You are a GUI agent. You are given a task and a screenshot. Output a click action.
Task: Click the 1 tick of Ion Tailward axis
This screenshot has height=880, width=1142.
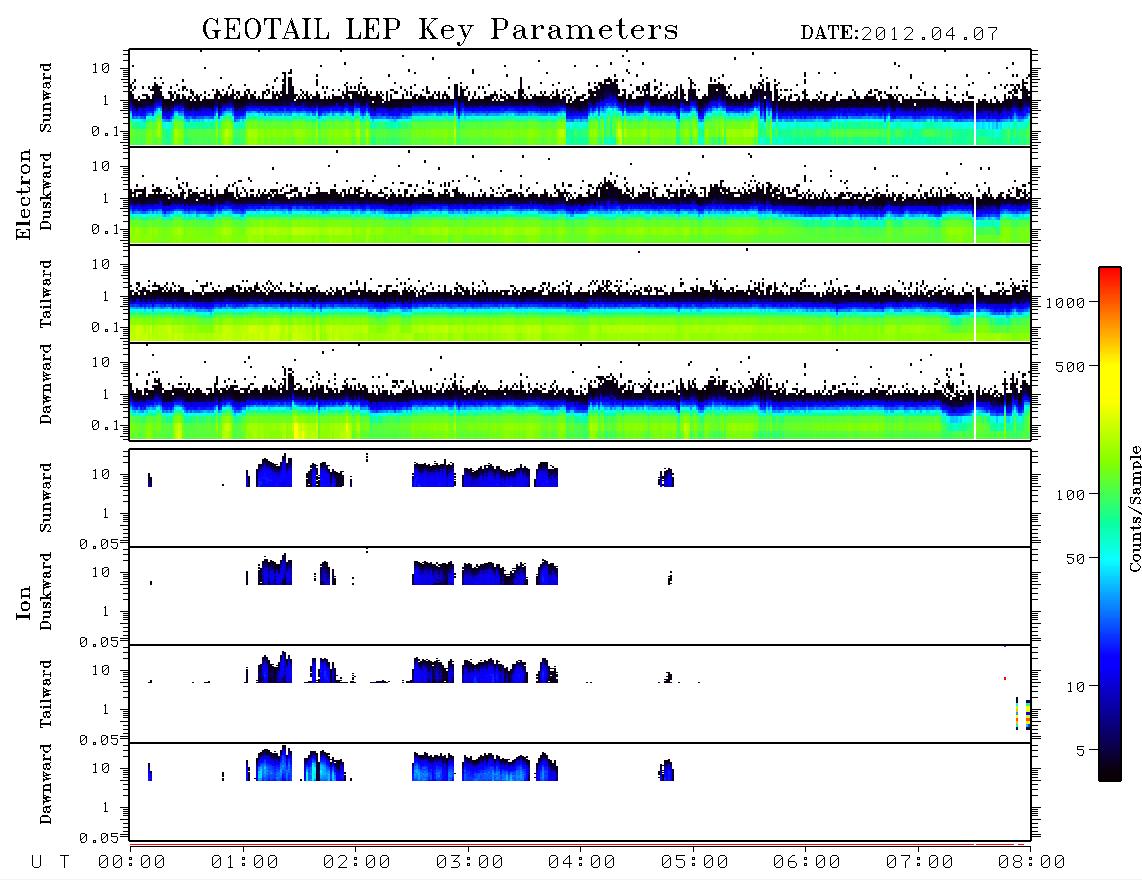(x=106, y=709)
